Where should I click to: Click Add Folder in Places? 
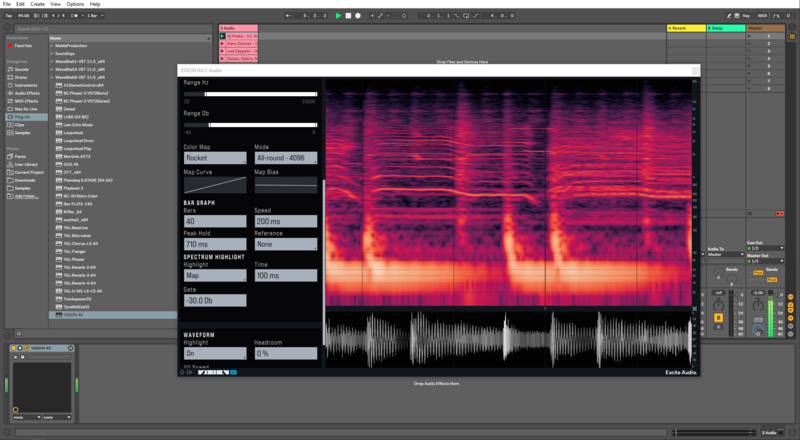26,196
